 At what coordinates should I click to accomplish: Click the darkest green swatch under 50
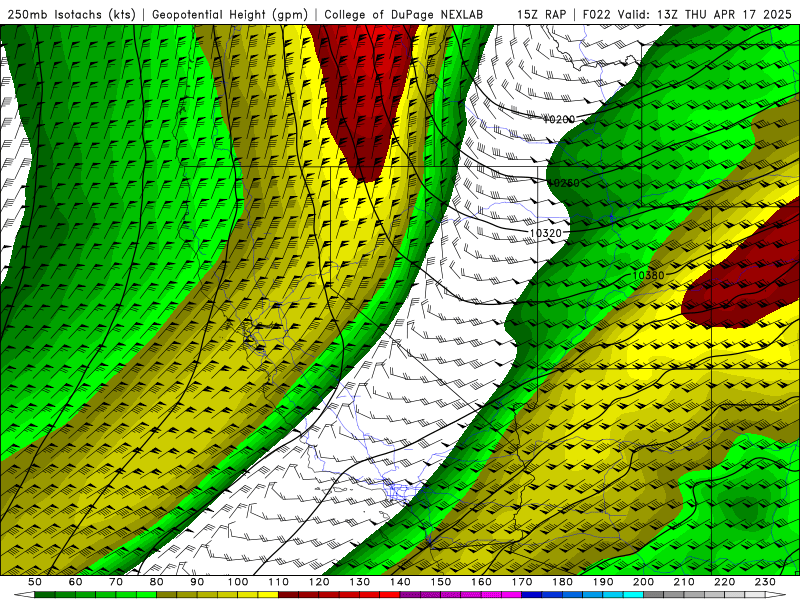pos(45,595)
